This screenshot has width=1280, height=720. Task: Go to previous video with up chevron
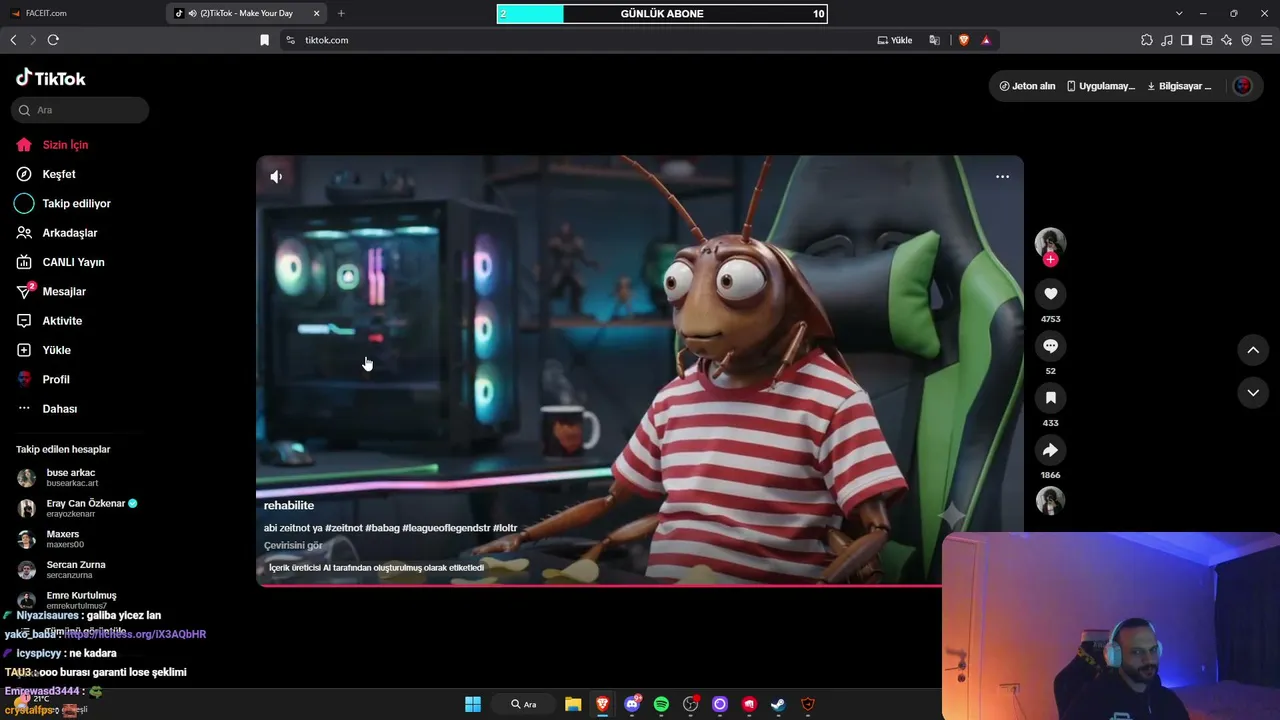(1253, 350)
